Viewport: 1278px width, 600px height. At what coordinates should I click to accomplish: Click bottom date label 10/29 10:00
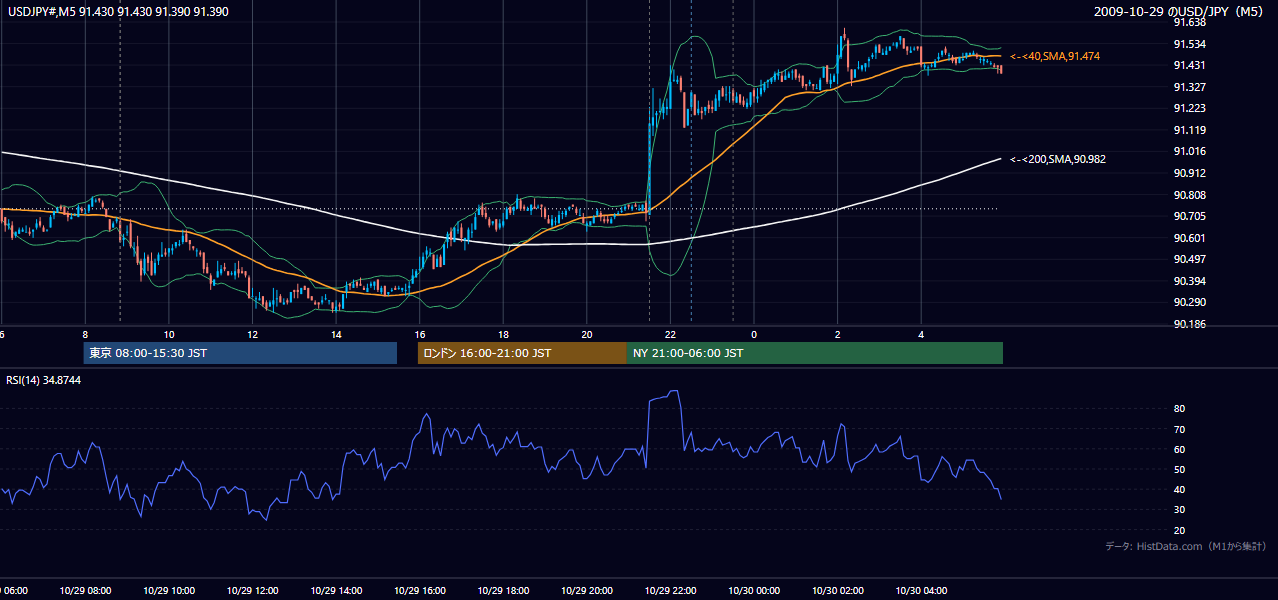pos(169,591)
